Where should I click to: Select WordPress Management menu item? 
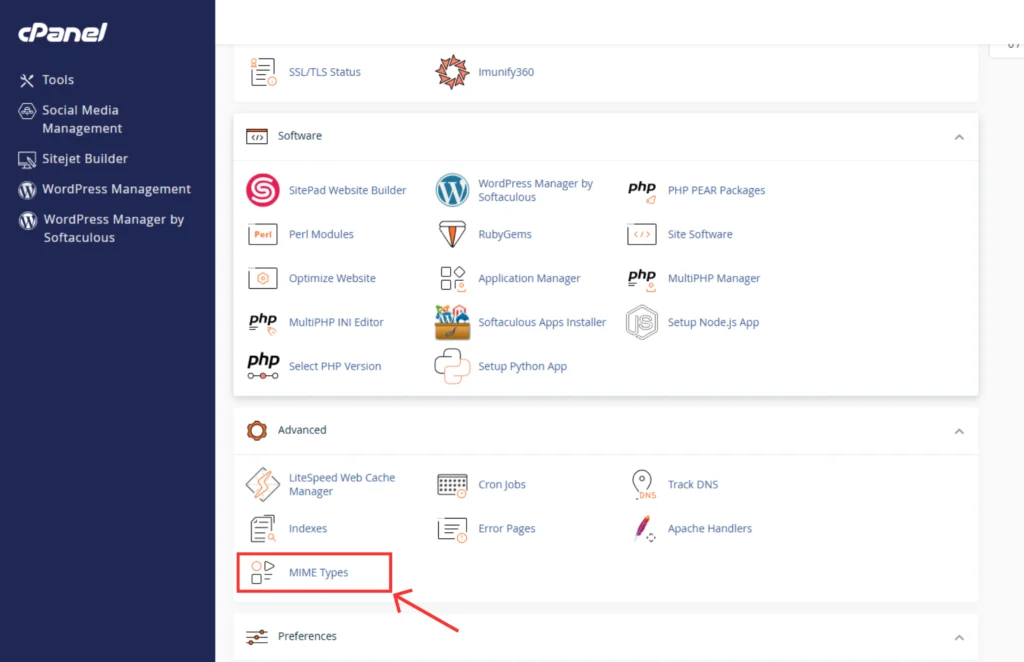tap(116, 189)
